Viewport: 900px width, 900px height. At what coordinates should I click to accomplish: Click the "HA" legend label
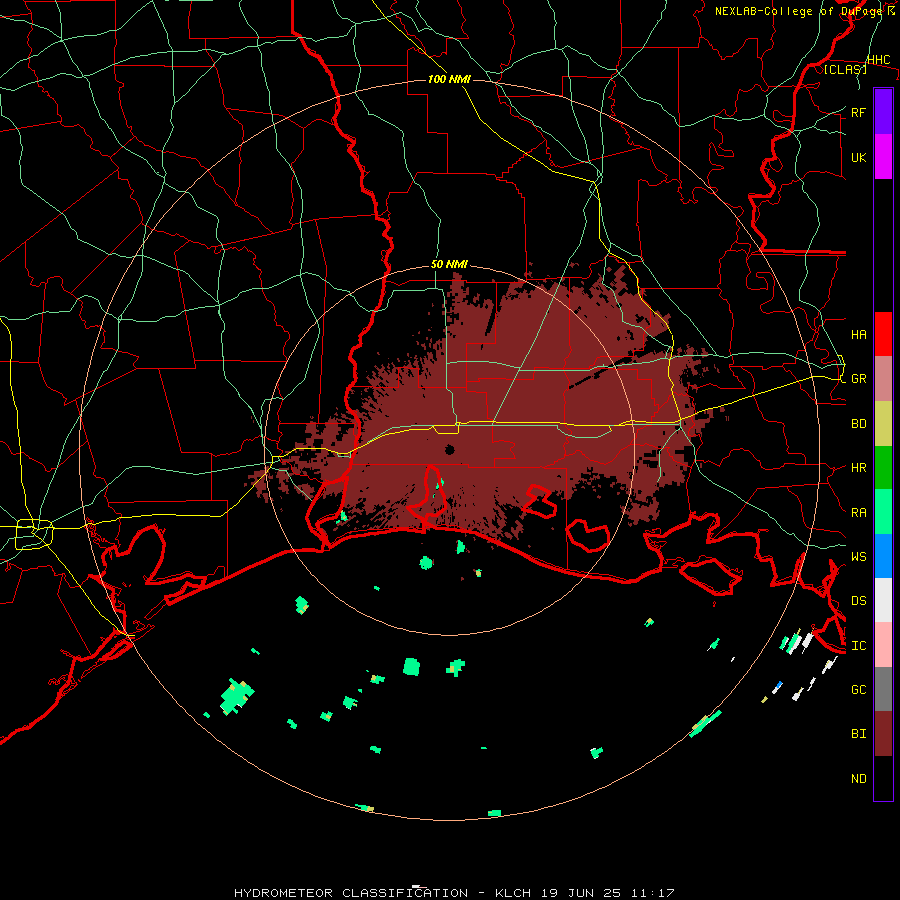click(x=858, y=335)
